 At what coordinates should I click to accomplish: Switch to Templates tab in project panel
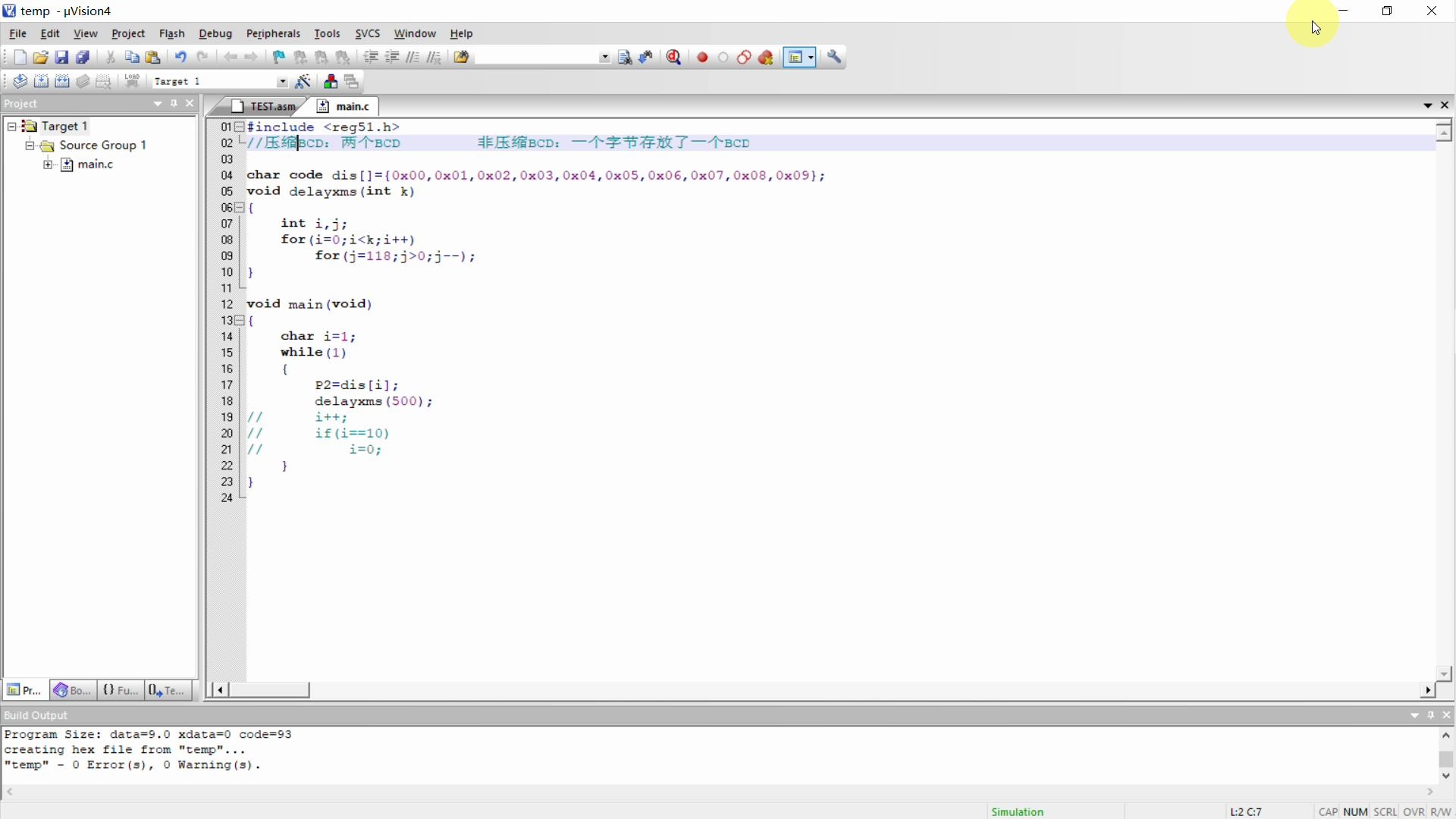coord(168,690)
